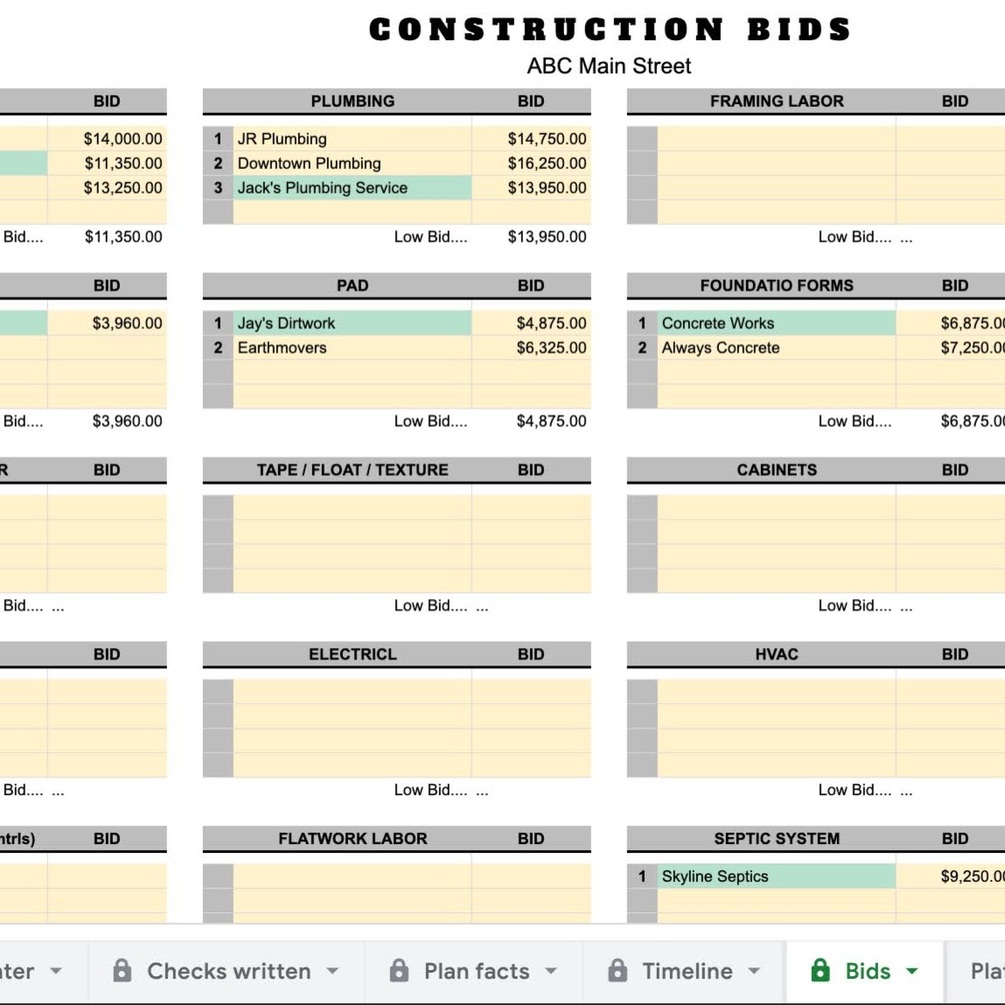Click the PLUMBING section header
The height and width of the screenshot is (1005, 1005).
tap(352, 101)
